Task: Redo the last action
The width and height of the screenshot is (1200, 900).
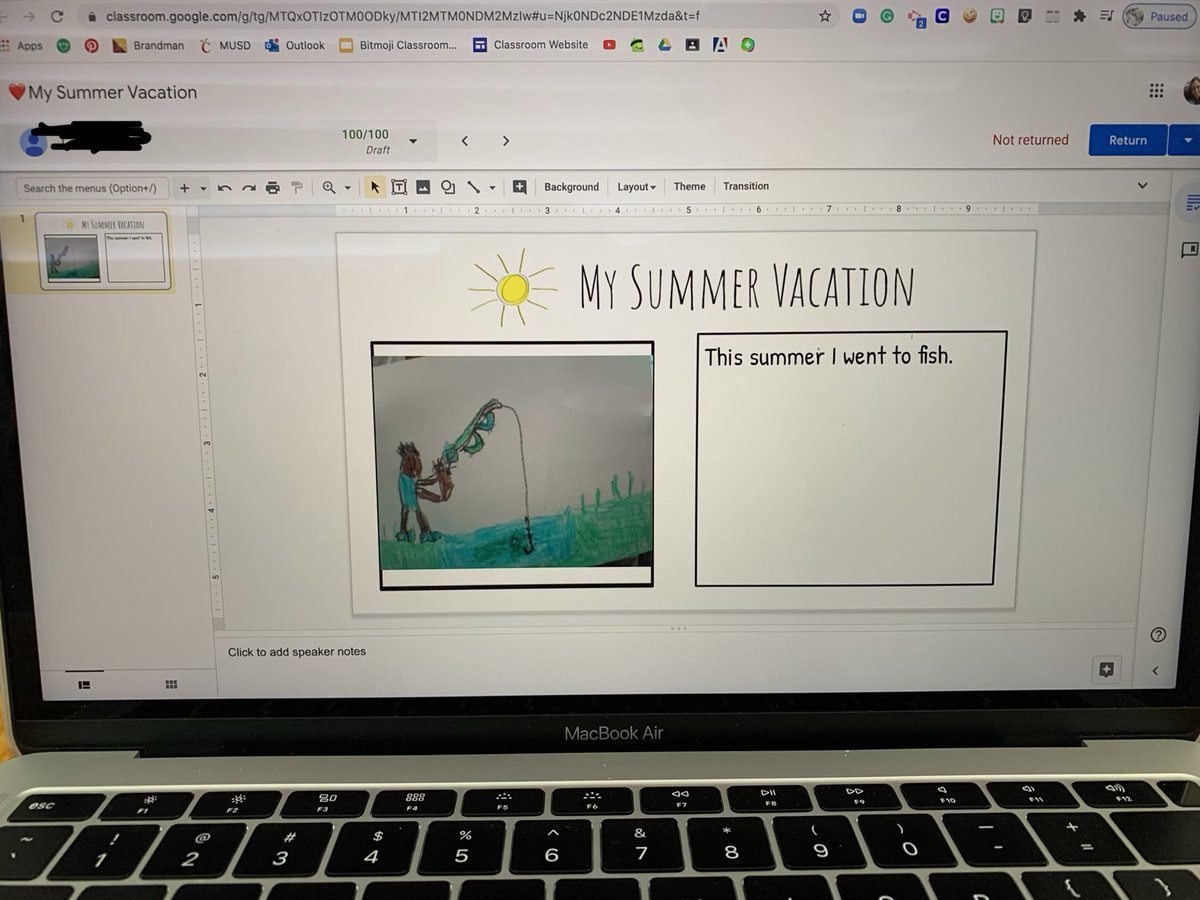Action: coord(248,188)
